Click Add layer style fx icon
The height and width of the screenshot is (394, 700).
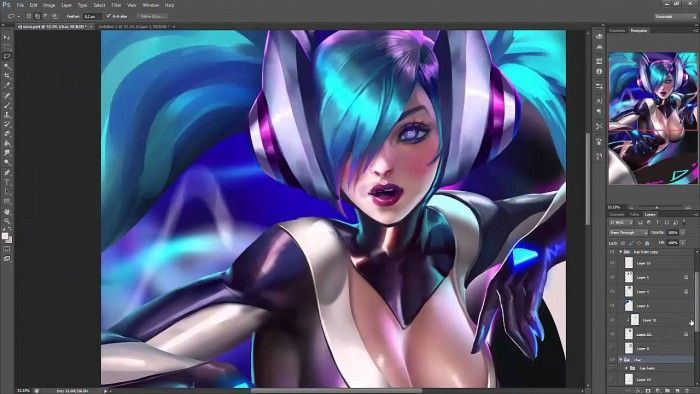(x=638, y=391)
